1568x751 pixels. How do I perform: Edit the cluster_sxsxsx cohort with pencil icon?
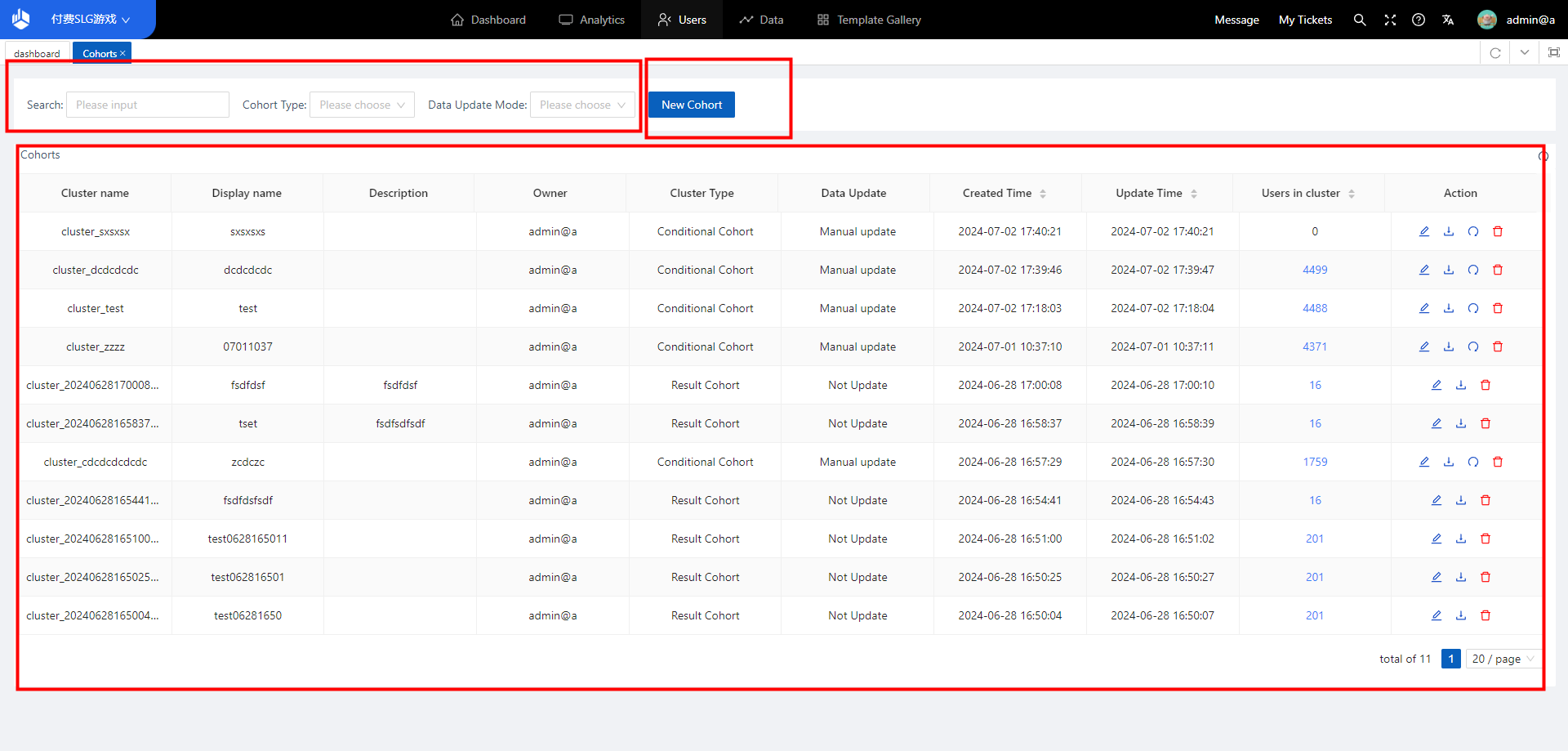(x=1423, y=231)
